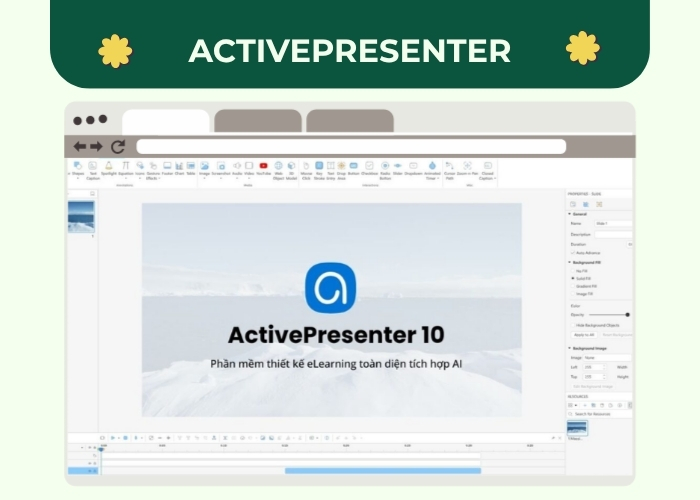Switch to the third browser tab

pyautogui.click(x=350, y=121)
